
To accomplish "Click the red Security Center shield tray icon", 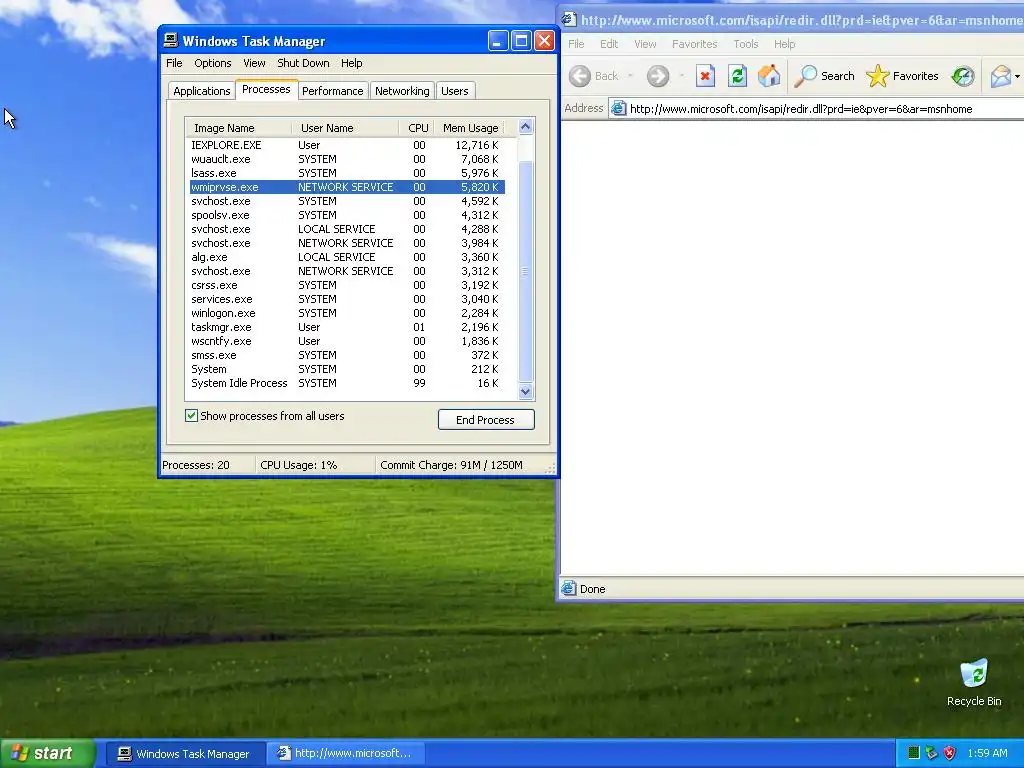I will (950, 753).
